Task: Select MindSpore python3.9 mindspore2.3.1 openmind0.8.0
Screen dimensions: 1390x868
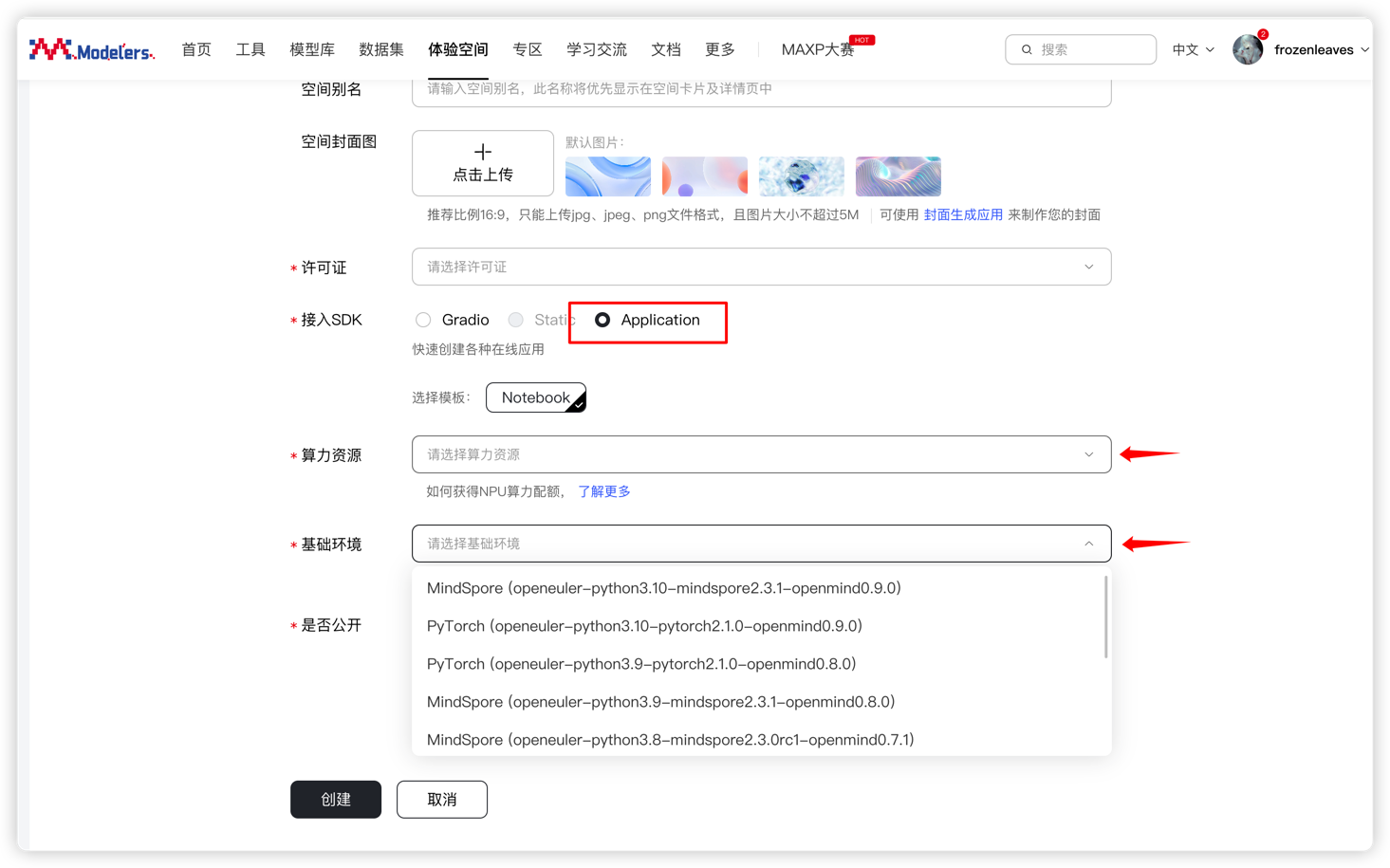Action: coord(761,702)
